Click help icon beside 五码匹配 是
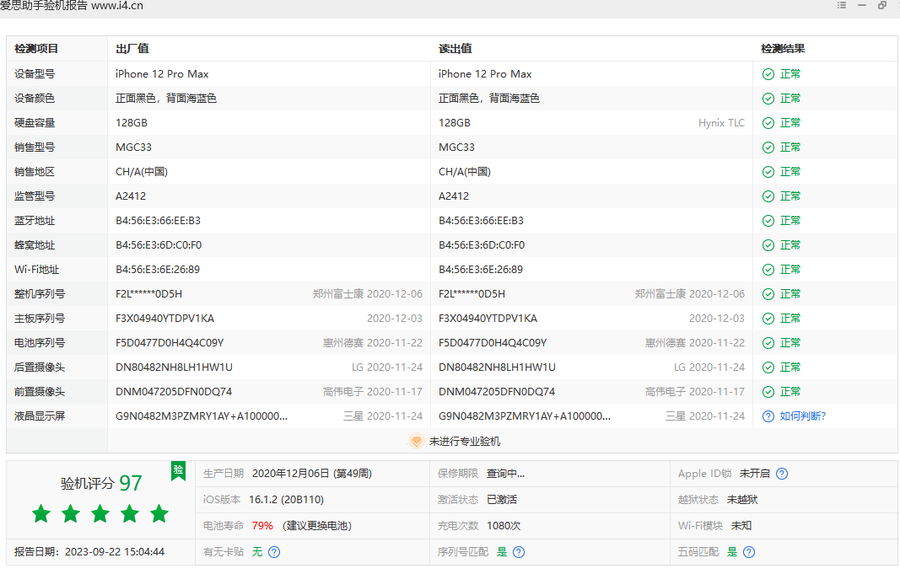Image resolution: width=900 pixels, height=574 pixels. pyautogui.click(x=749, y=552)
